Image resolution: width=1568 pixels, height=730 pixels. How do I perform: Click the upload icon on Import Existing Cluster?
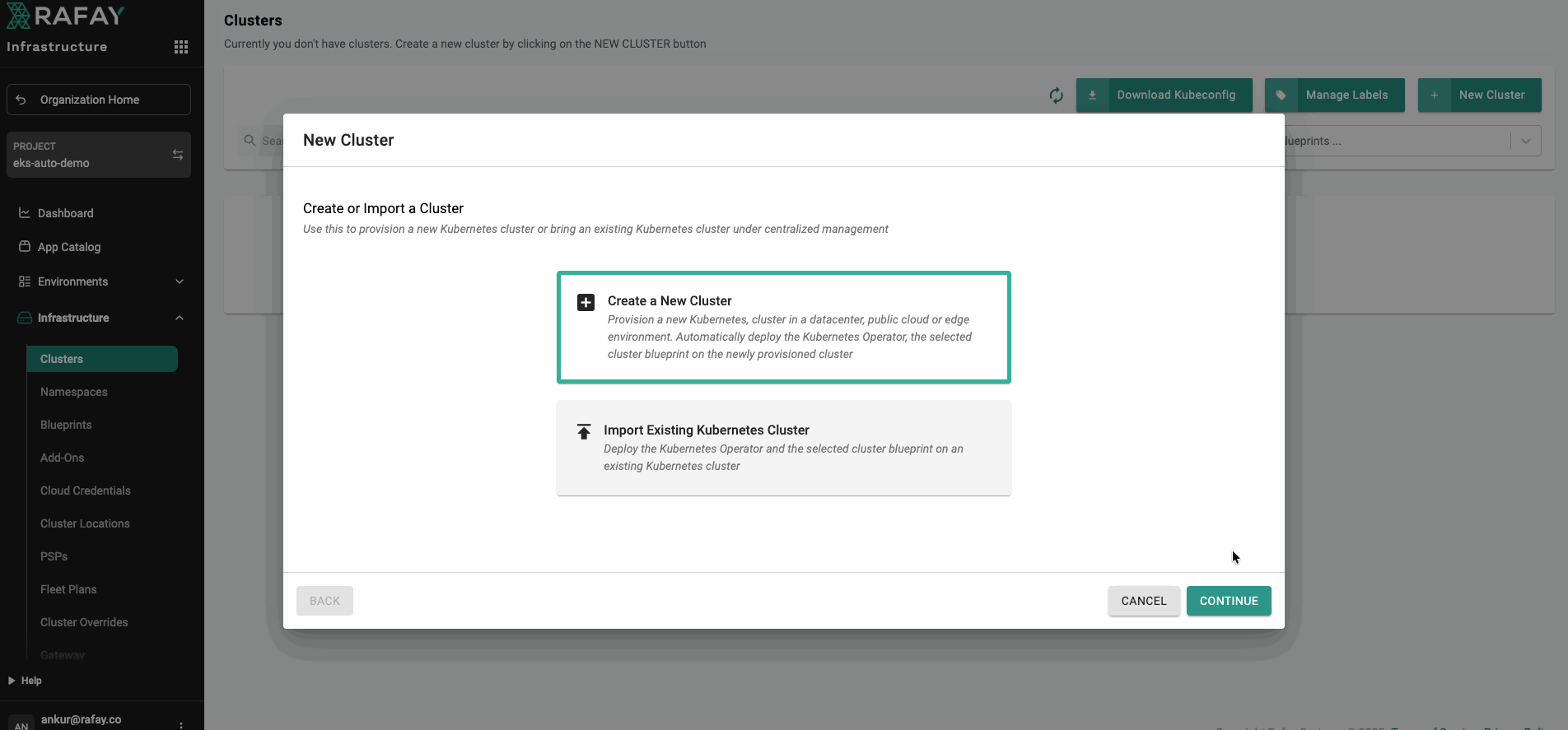click(x=584, y=431)
